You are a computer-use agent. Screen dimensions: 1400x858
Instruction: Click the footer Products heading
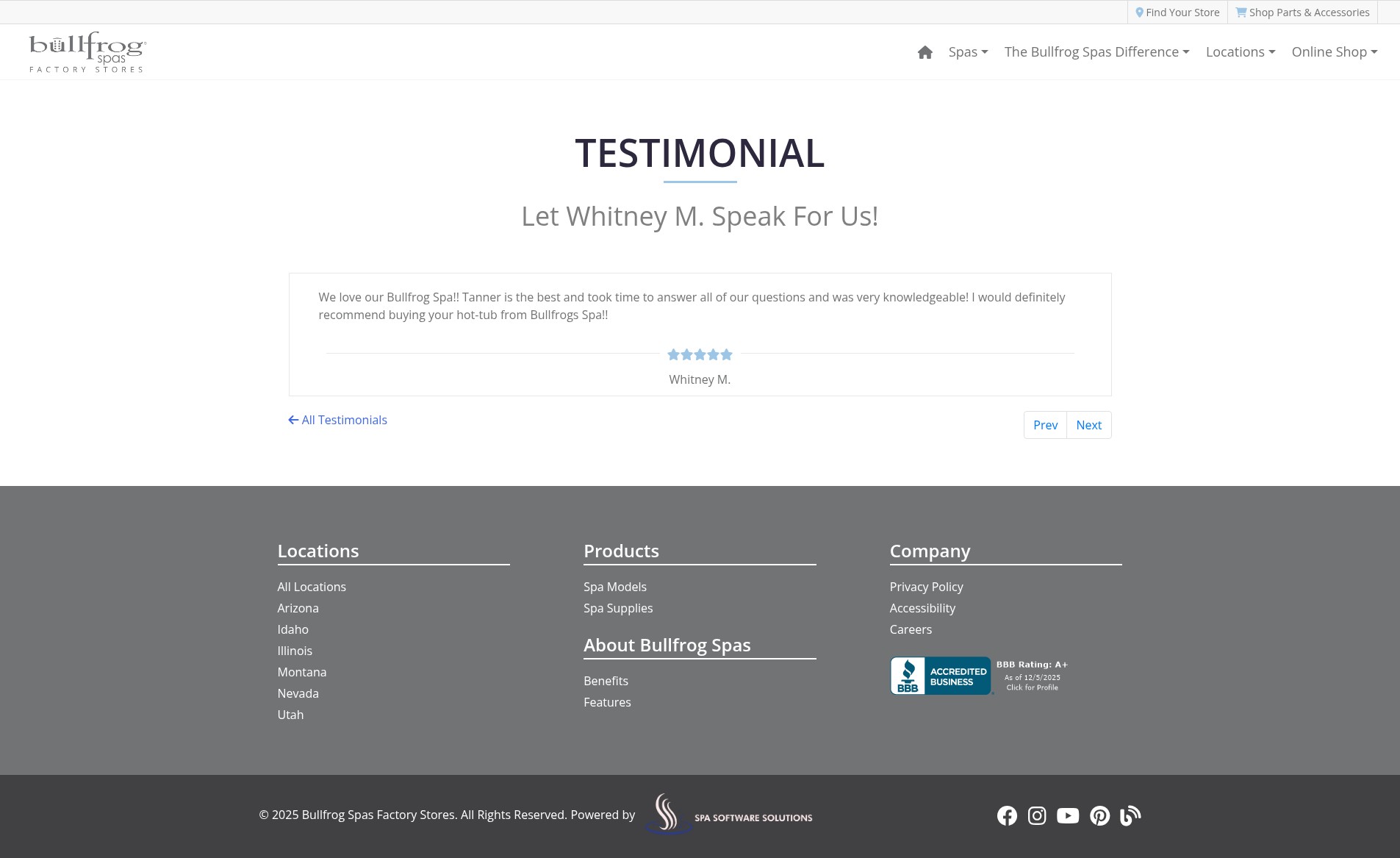[621, 551]
